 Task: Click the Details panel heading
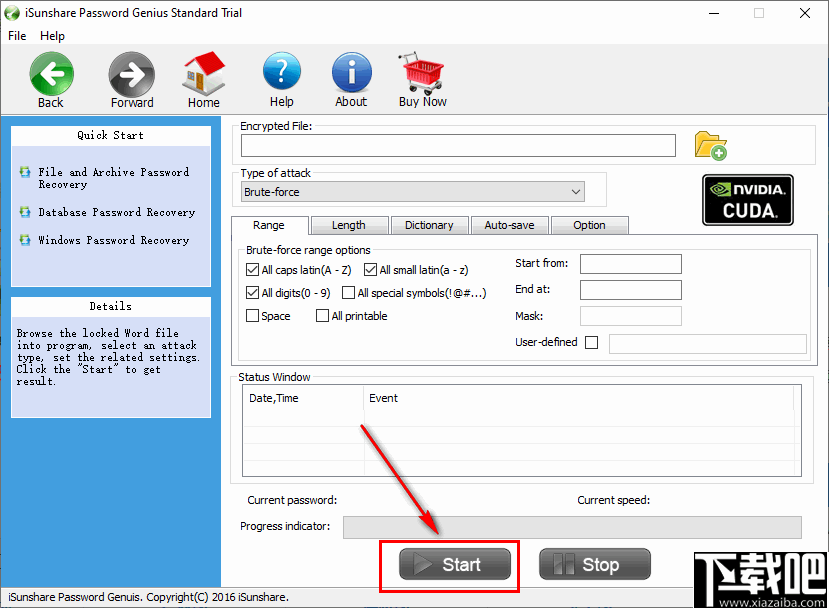tap(110, 307)
